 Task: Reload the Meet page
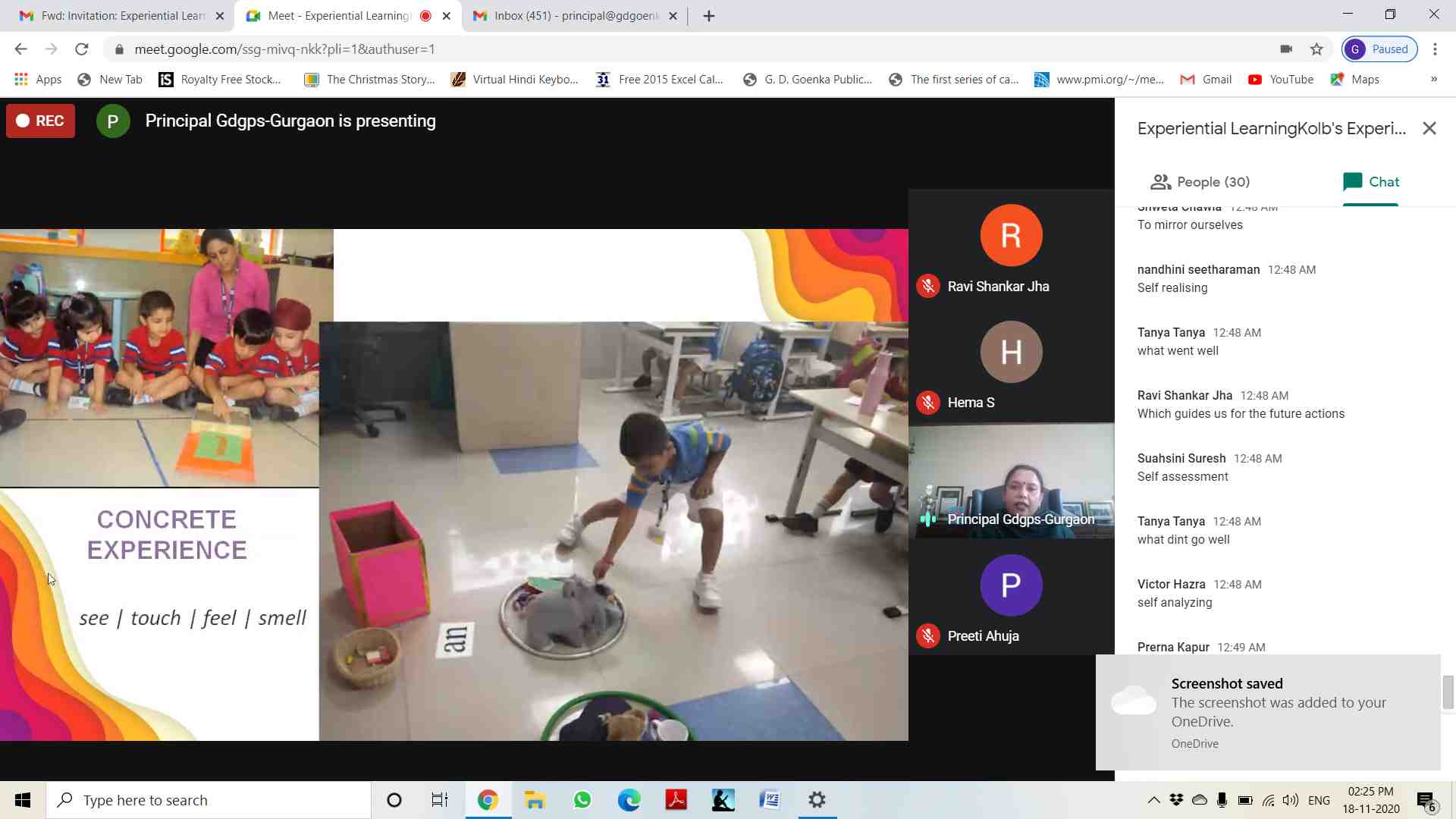click(x=82, y=49)
